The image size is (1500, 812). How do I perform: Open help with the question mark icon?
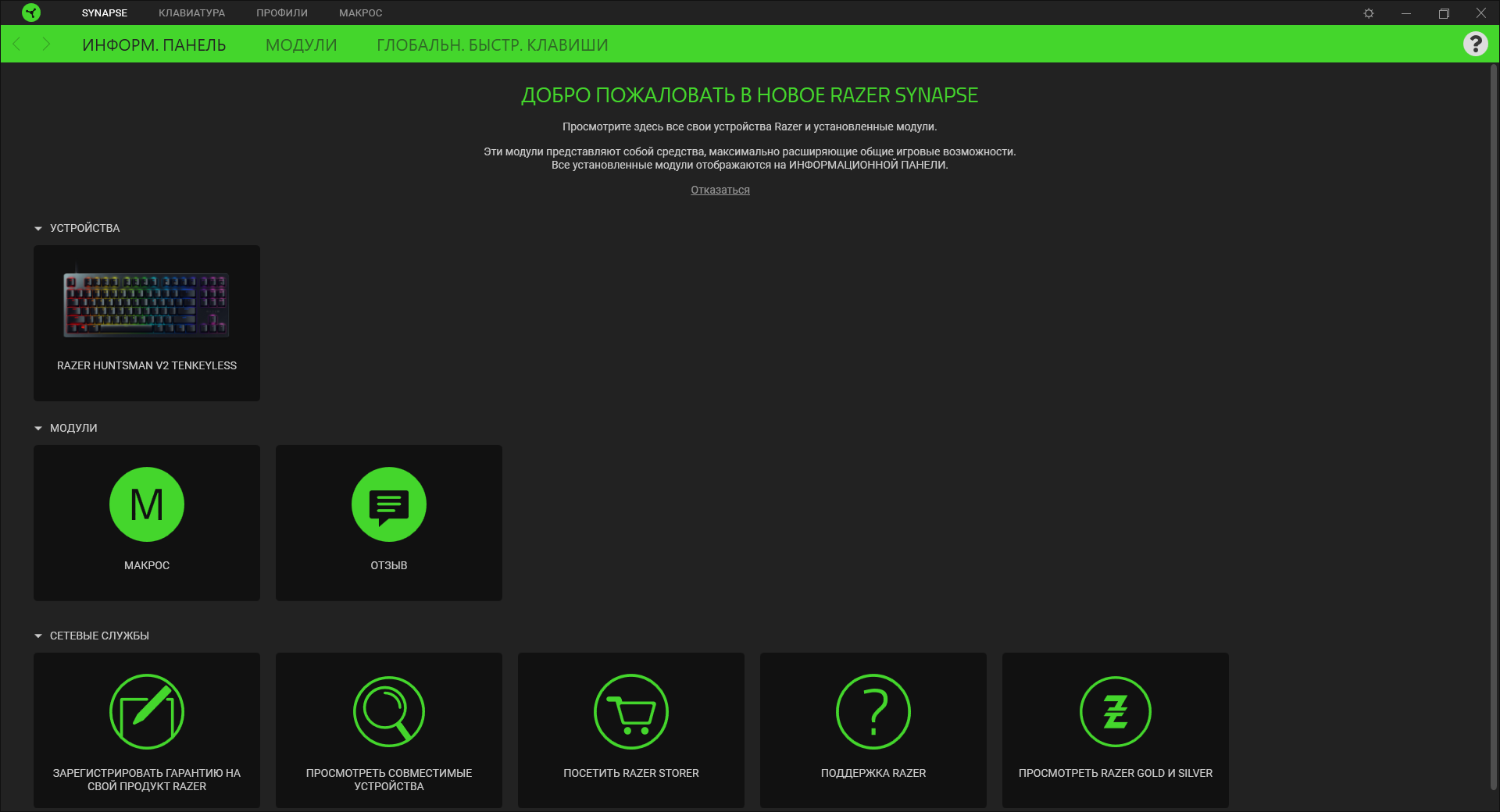tap(1475, 44)
